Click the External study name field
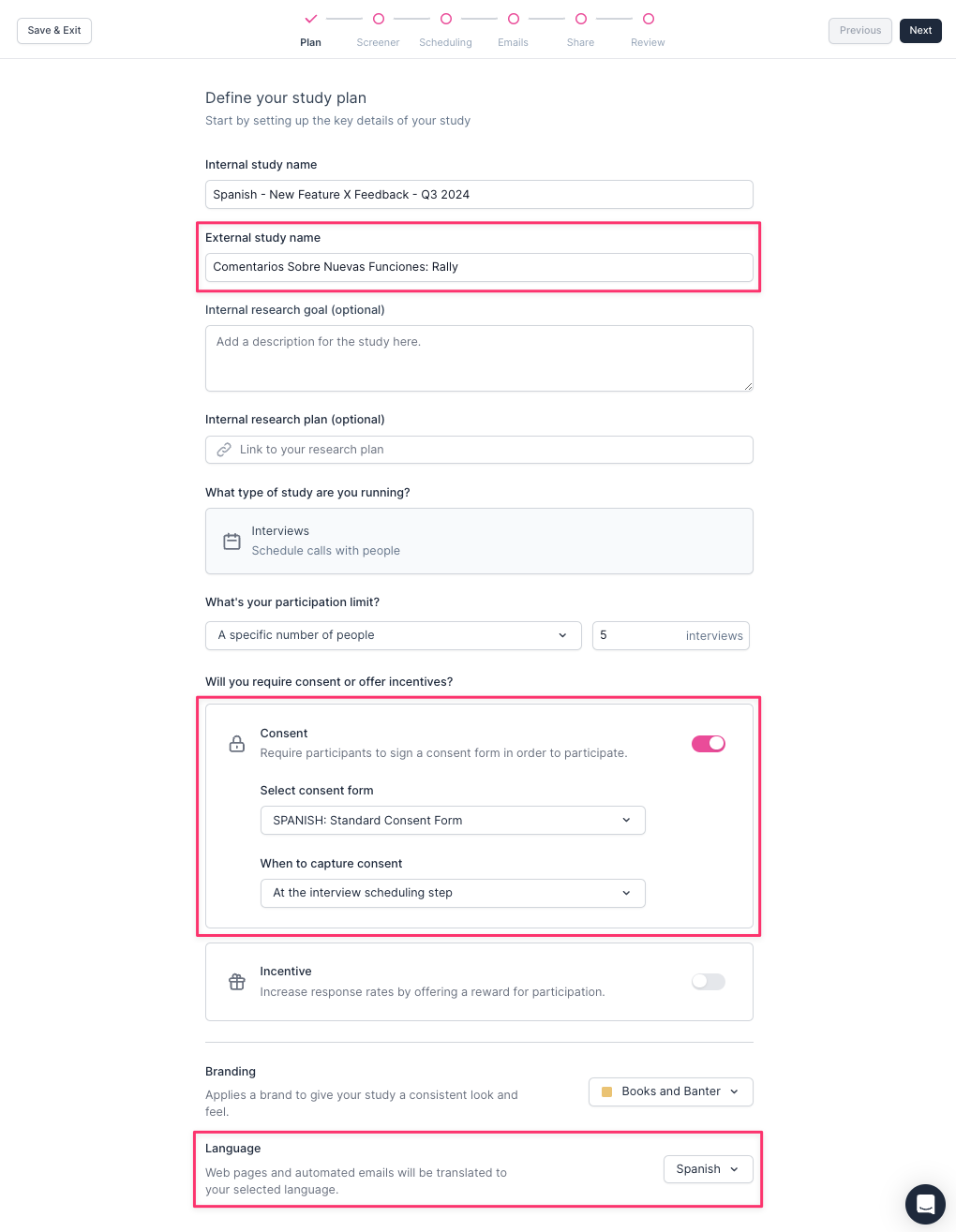The height and width of the screenshot is (1232, 956). pos(479,267)
